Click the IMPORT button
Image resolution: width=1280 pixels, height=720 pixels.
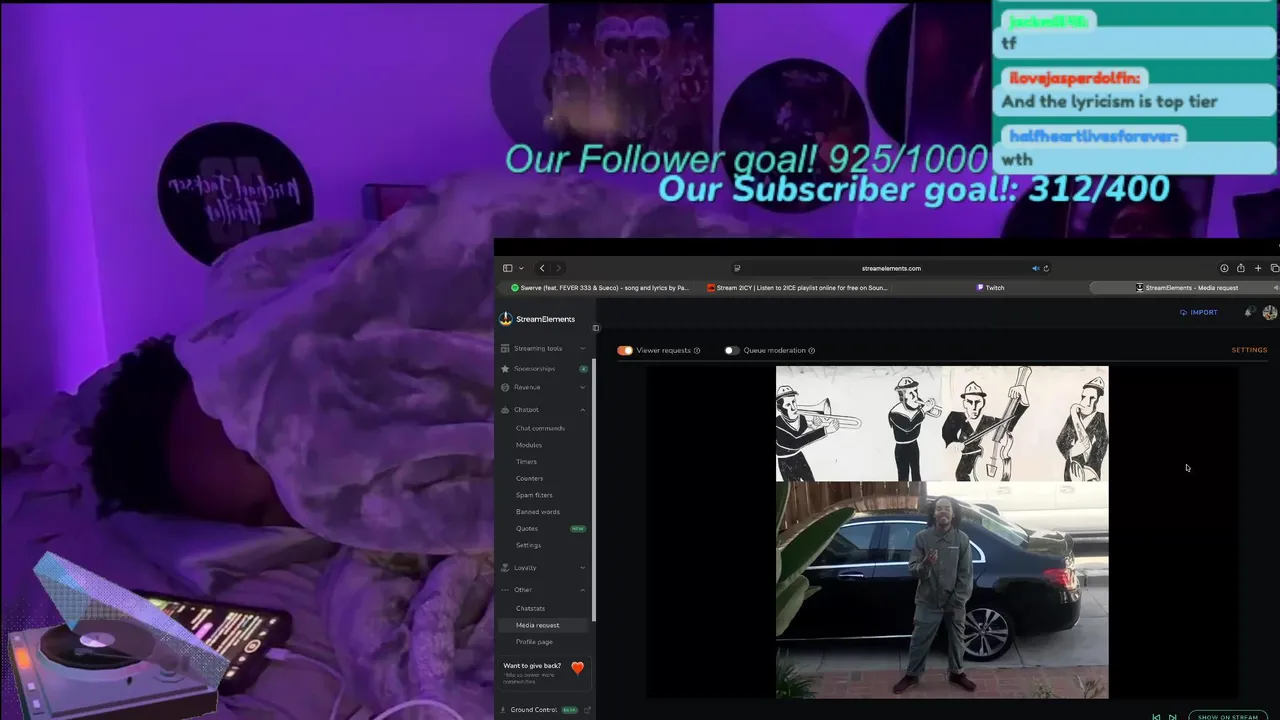(x=1198, y=312)
